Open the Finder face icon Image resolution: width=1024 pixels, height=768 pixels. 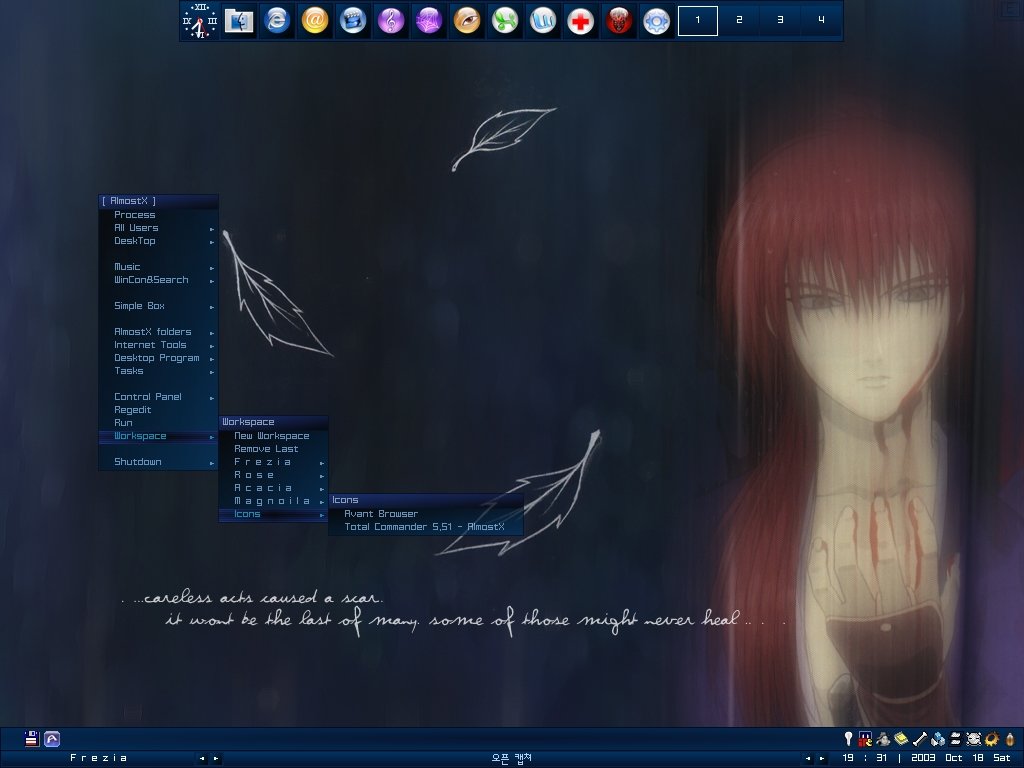pyautogui.click(x=239, y=20)
